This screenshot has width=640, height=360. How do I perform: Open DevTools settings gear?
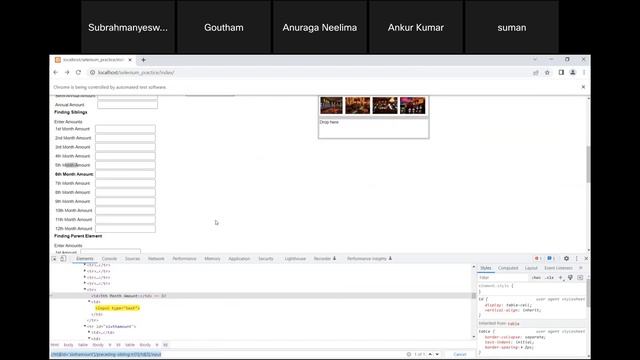566,258
